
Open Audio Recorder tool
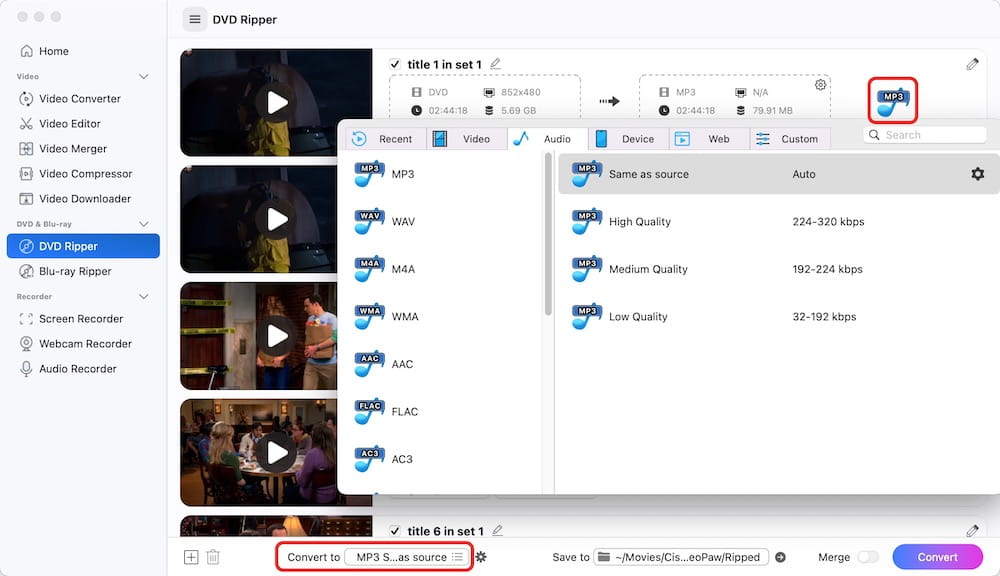68,369
